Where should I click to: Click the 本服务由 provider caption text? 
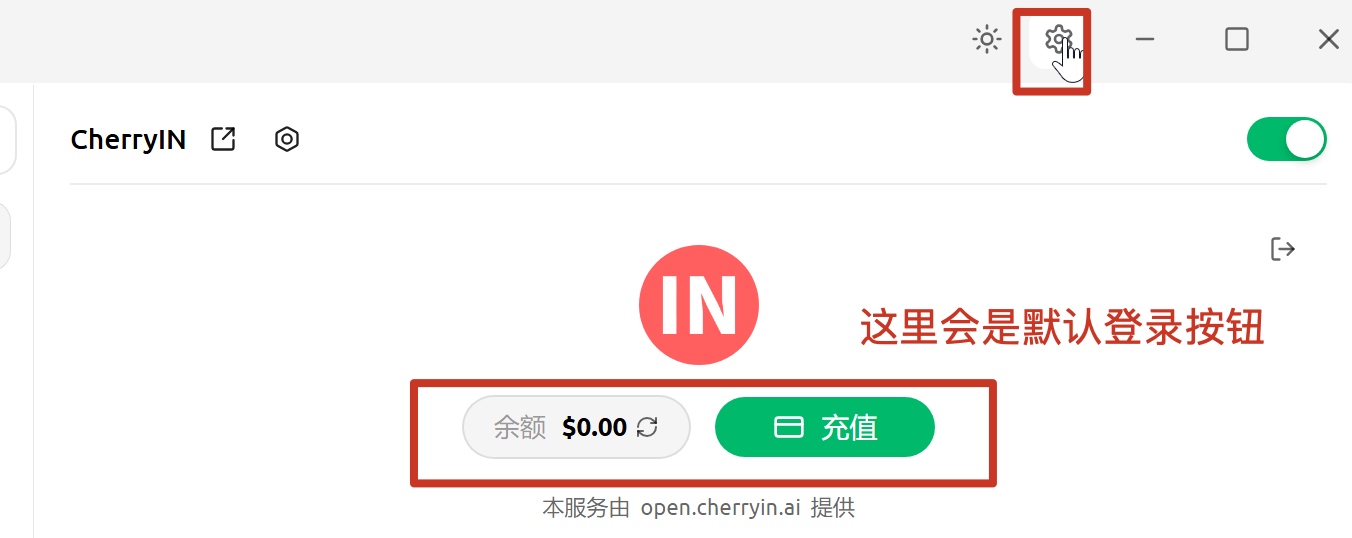pos(586,508)
